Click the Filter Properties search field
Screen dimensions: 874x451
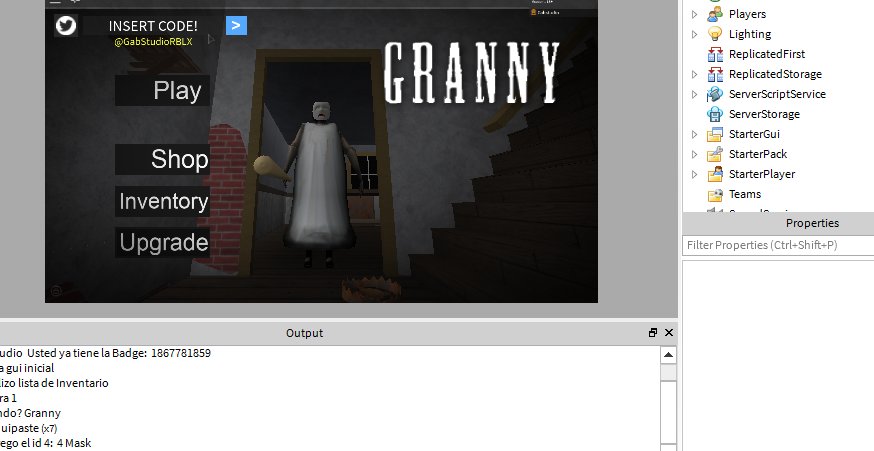(778, 245)
